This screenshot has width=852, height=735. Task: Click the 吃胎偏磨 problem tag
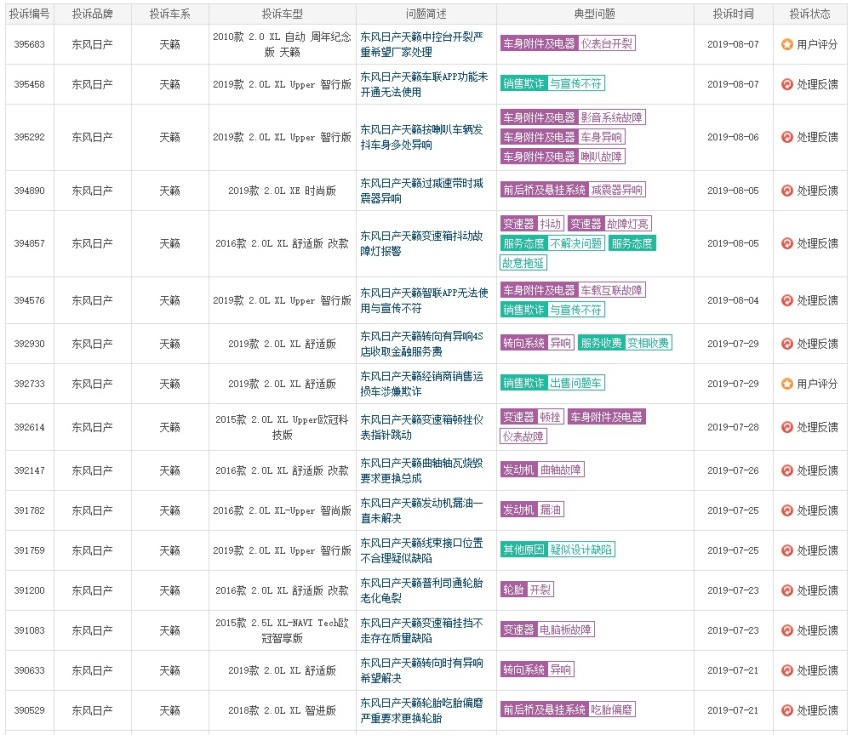611,709
